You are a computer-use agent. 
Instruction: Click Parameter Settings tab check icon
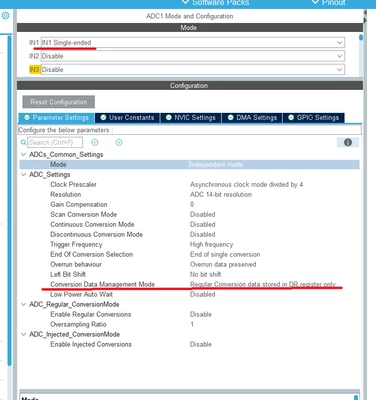tap(27, 118)
